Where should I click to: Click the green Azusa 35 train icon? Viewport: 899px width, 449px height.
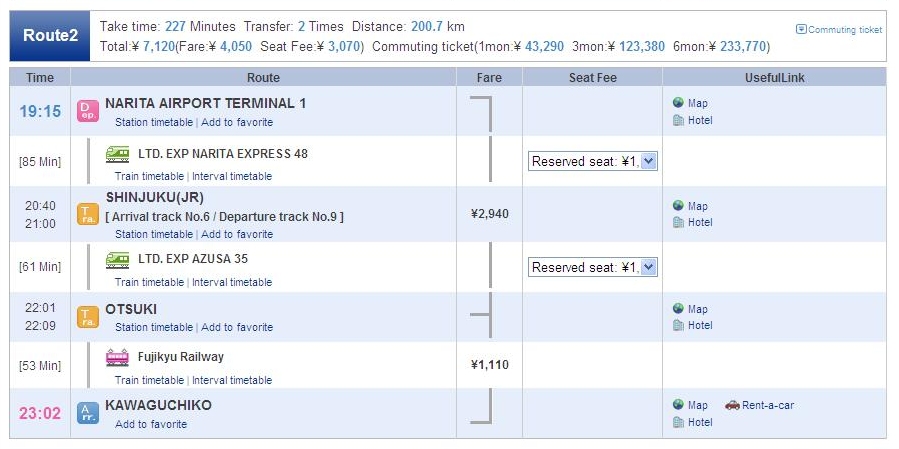pos(118,260)
